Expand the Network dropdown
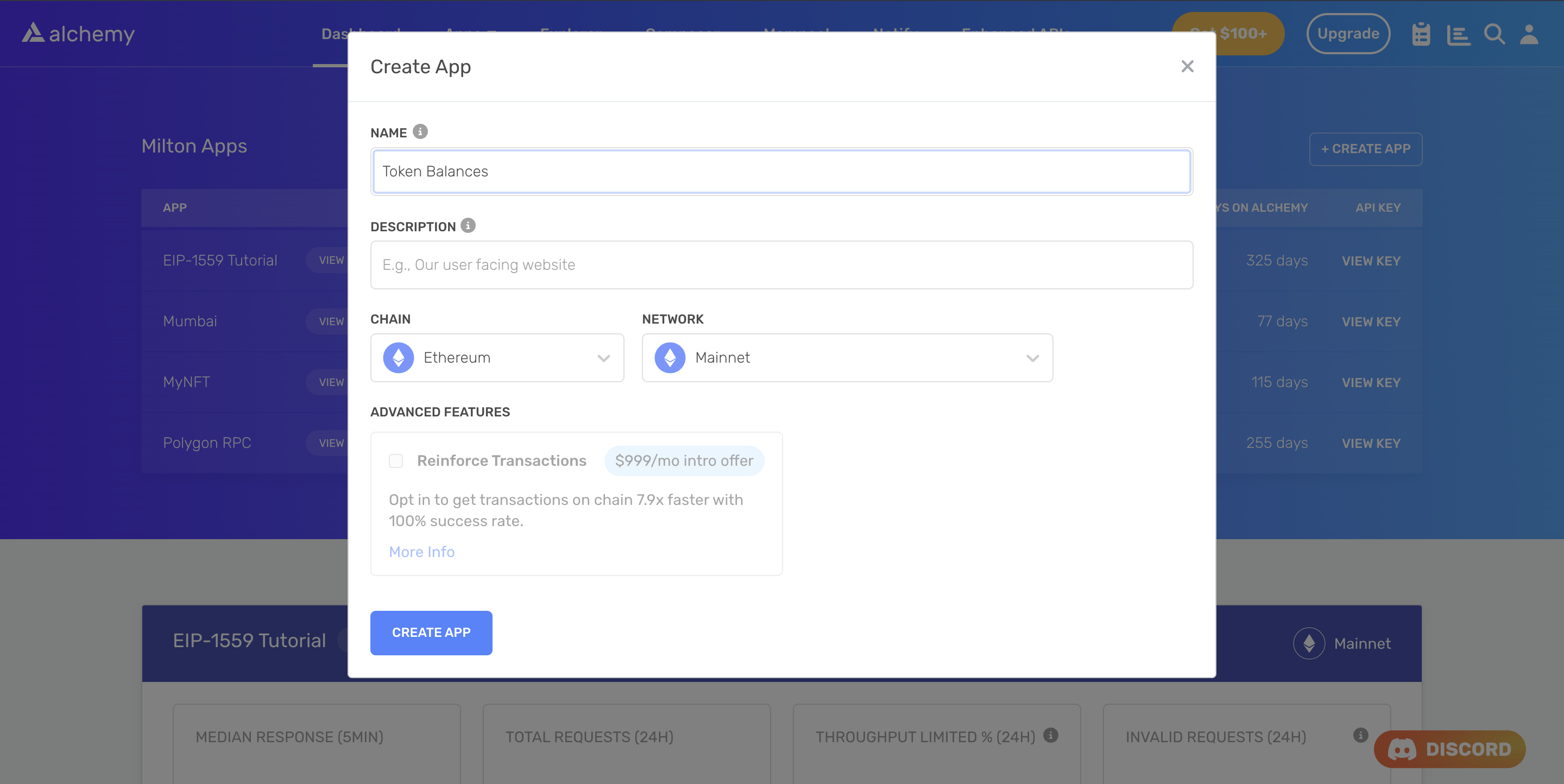The height and width of the screenshot is (784, 1564). [1032, 358]
